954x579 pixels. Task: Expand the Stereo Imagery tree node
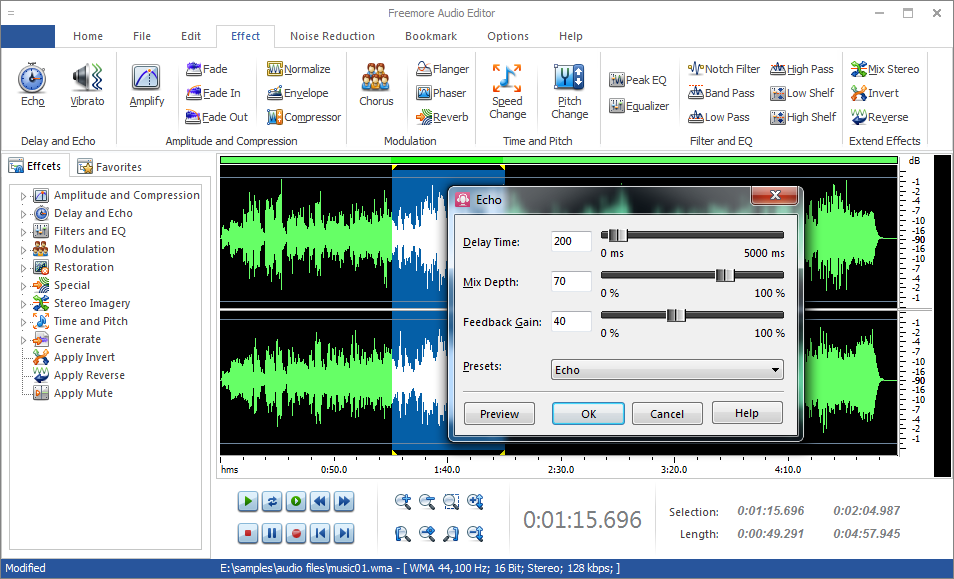(x=23, y=304)
